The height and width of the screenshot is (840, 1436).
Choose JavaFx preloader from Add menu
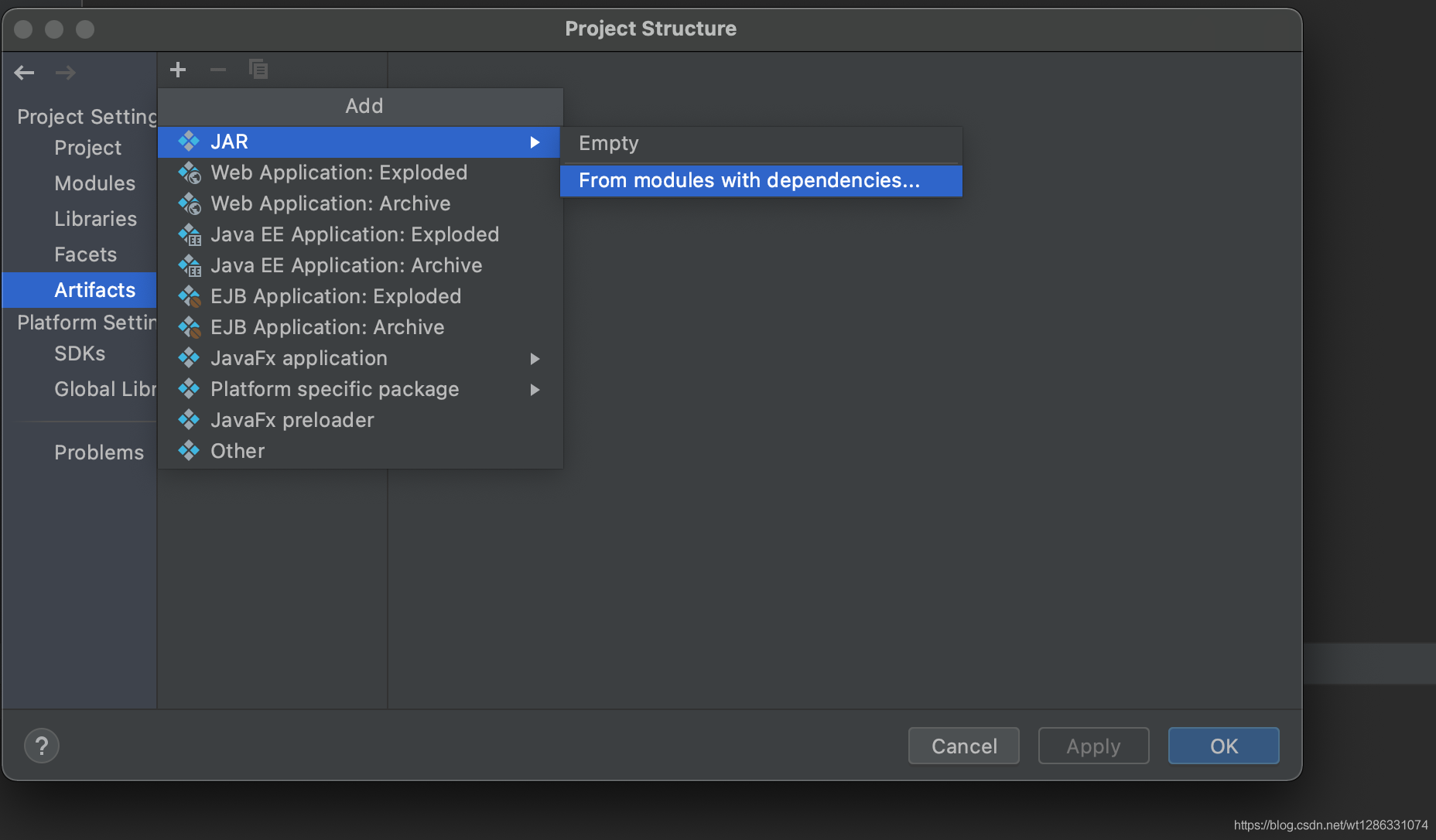pos(292,420)
